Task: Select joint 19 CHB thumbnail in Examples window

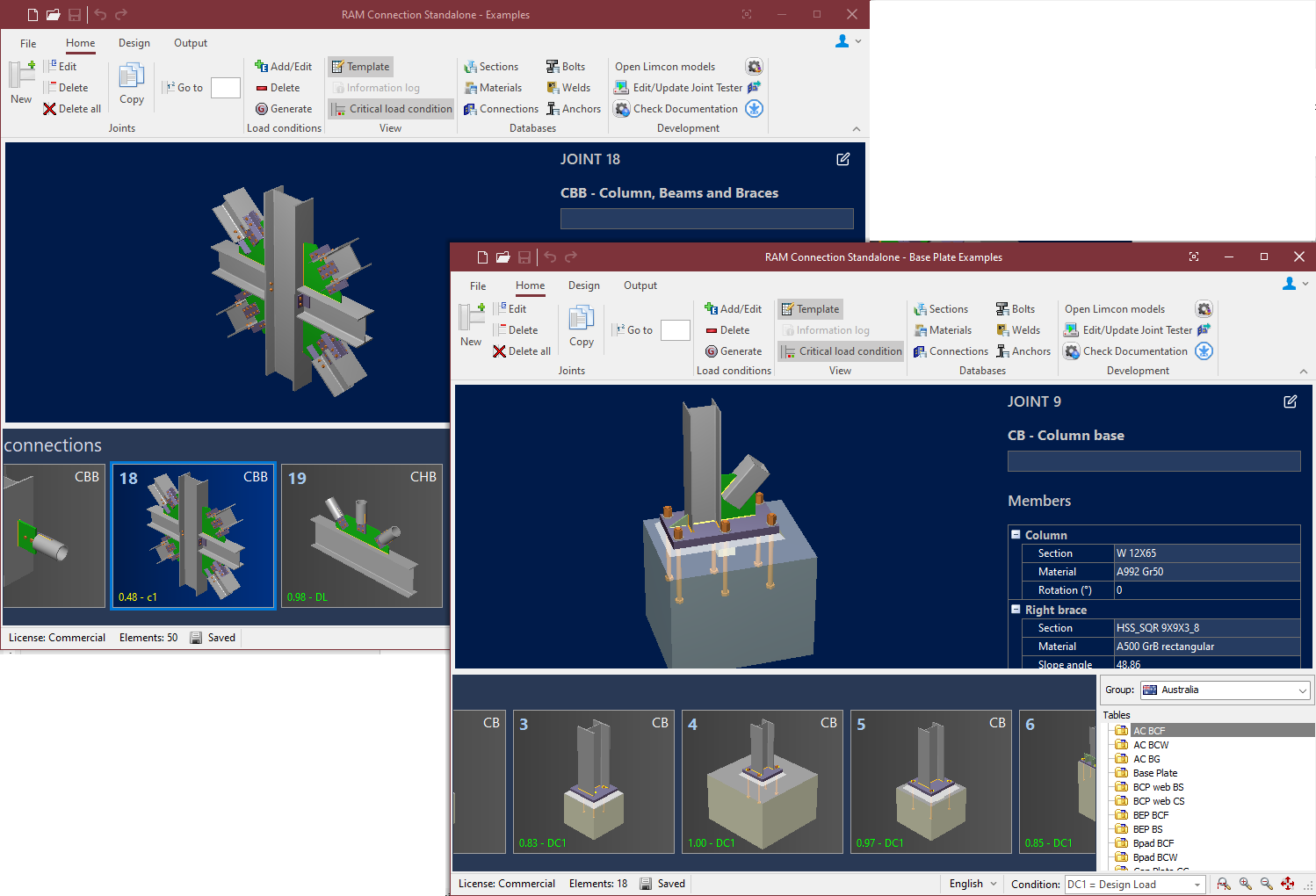Action: [x=361, y=536]
